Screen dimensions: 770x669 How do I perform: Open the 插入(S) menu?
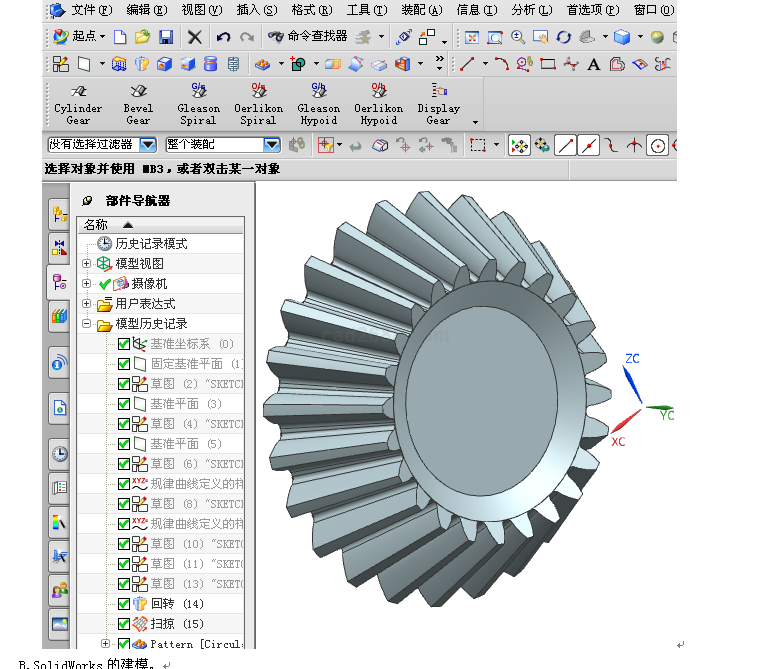(257, 10)
